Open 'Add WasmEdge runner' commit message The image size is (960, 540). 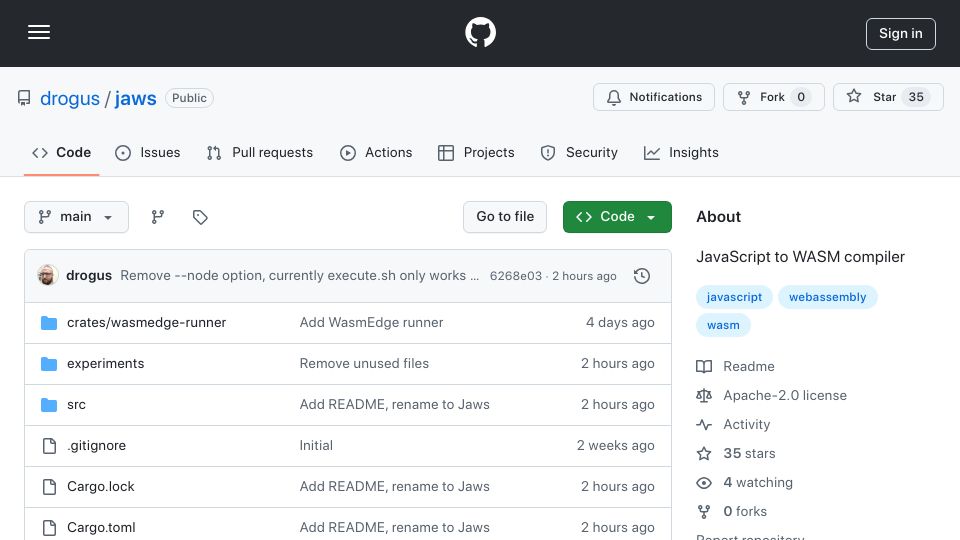coord(371,323)
